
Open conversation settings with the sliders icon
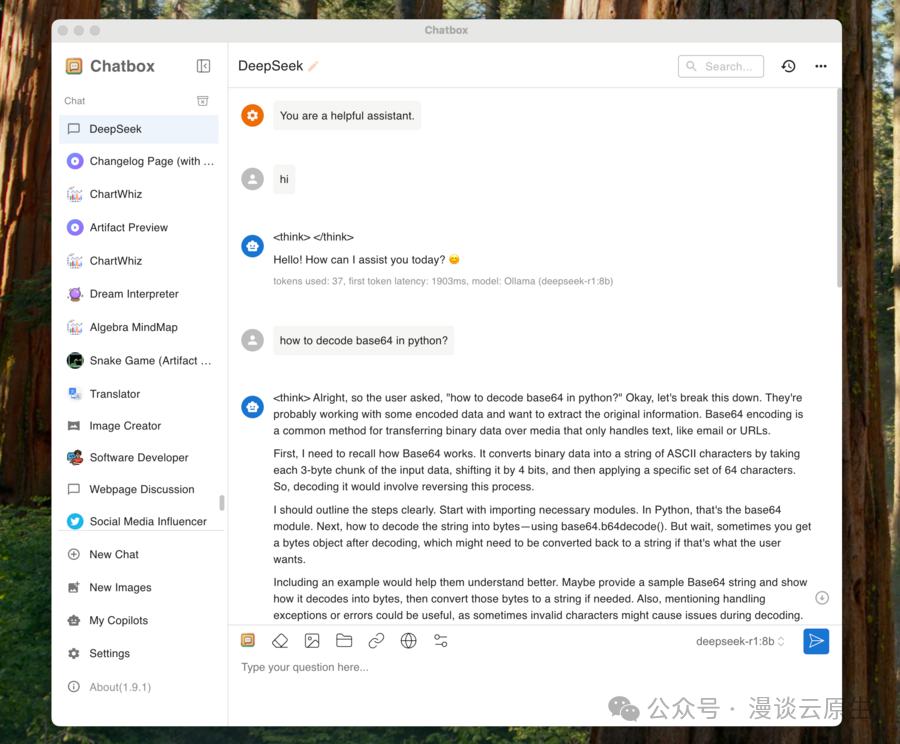[x=441, y=641]
